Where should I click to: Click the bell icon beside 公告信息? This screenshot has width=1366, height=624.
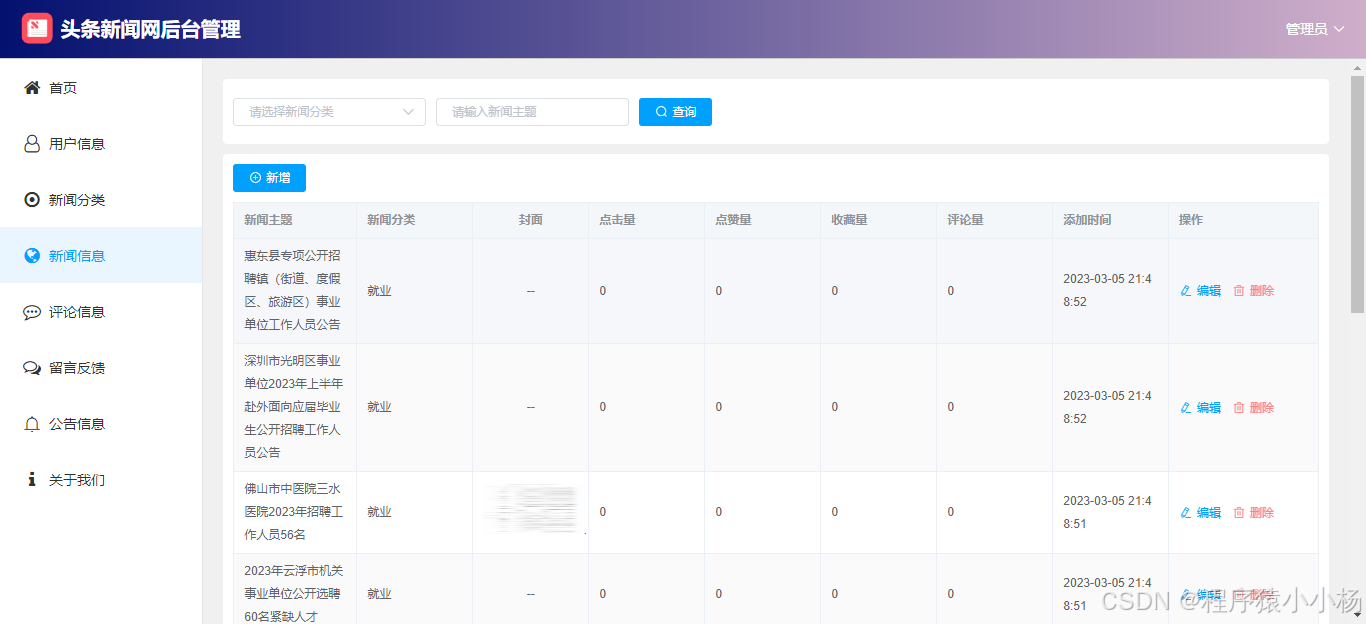pos(32,424)
